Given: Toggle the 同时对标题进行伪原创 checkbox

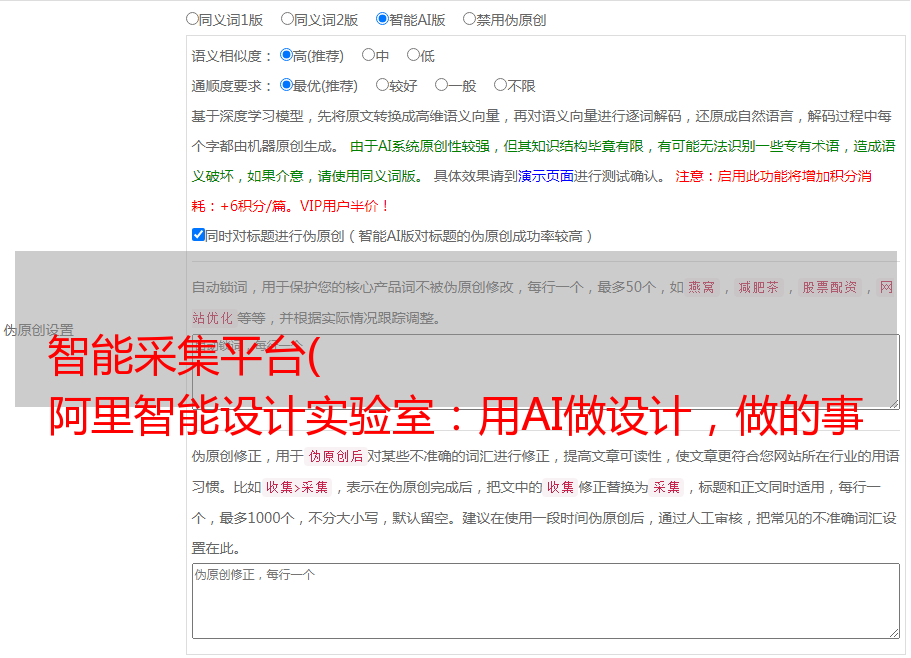Looking at the screenshot, I should pyautogui.click(x=198, y=236).
